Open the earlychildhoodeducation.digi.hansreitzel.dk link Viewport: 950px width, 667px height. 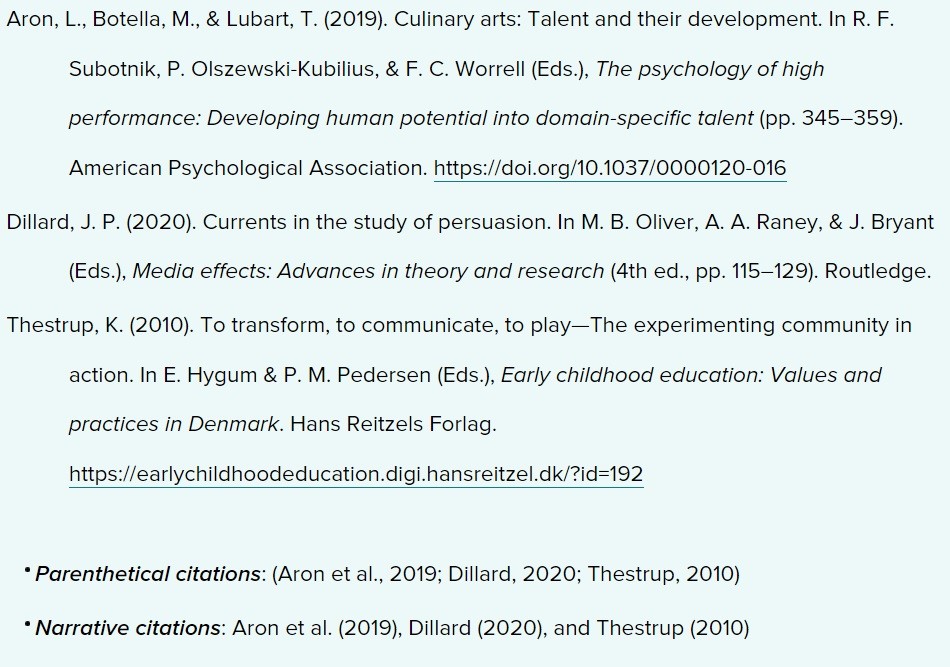pyautogui.click(x=356, y=474)
